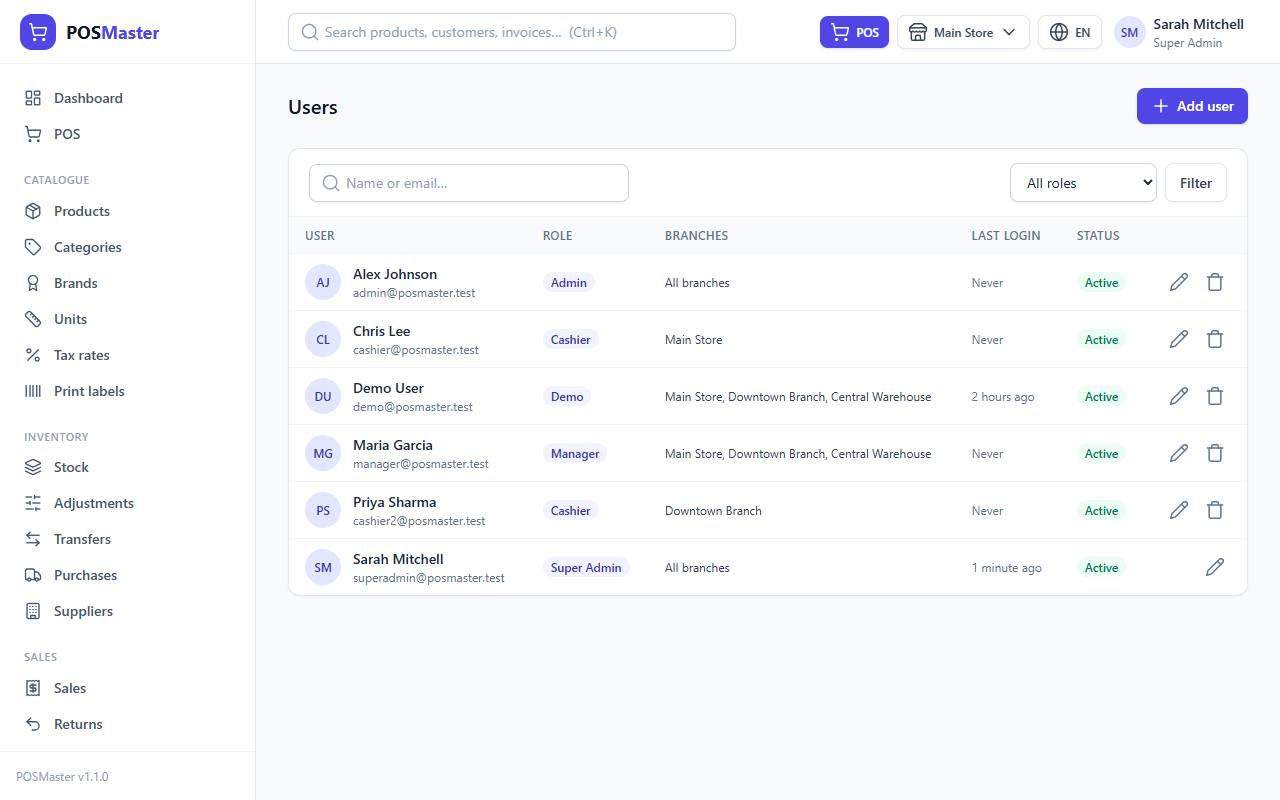The image size is (1280, 800).
Task: Open Brands from the sidebar
Action: 127,283
